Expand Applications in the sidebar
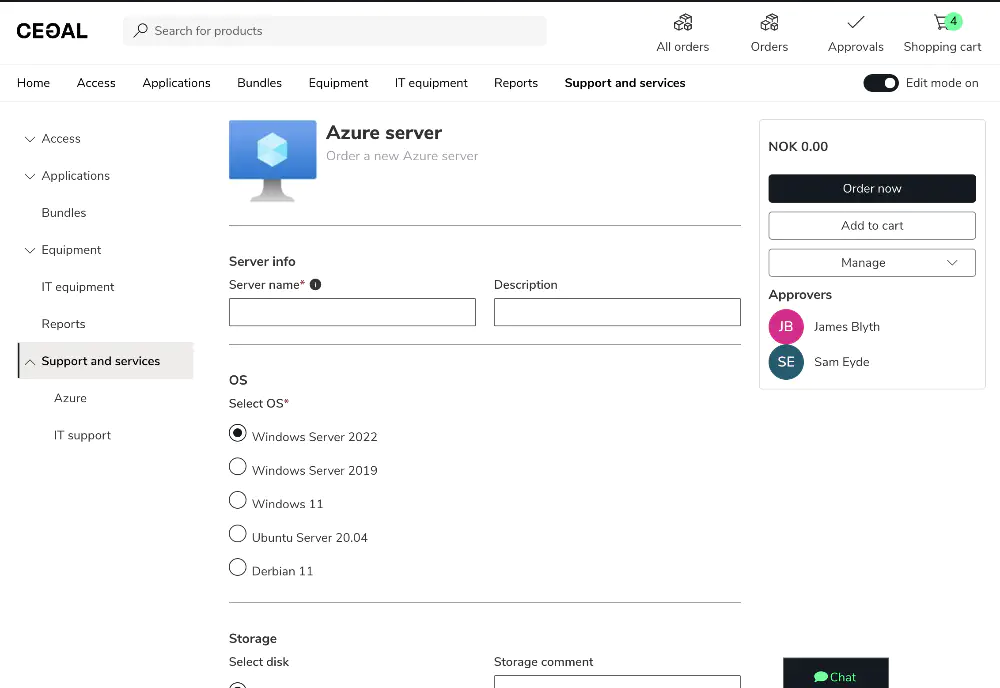This screenshot has width=1000, height=688. pos(29,176)
